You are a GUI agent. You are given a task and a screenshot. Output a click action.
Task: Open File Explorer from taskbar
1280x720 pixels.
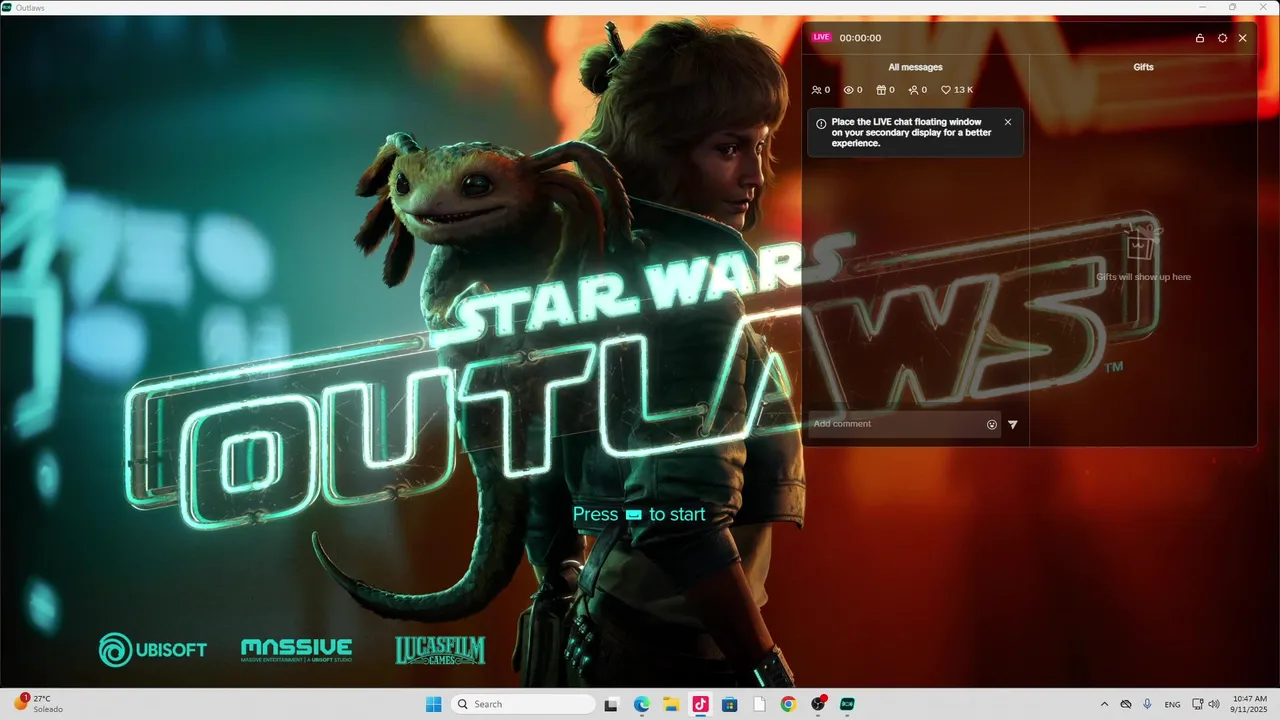671,704
